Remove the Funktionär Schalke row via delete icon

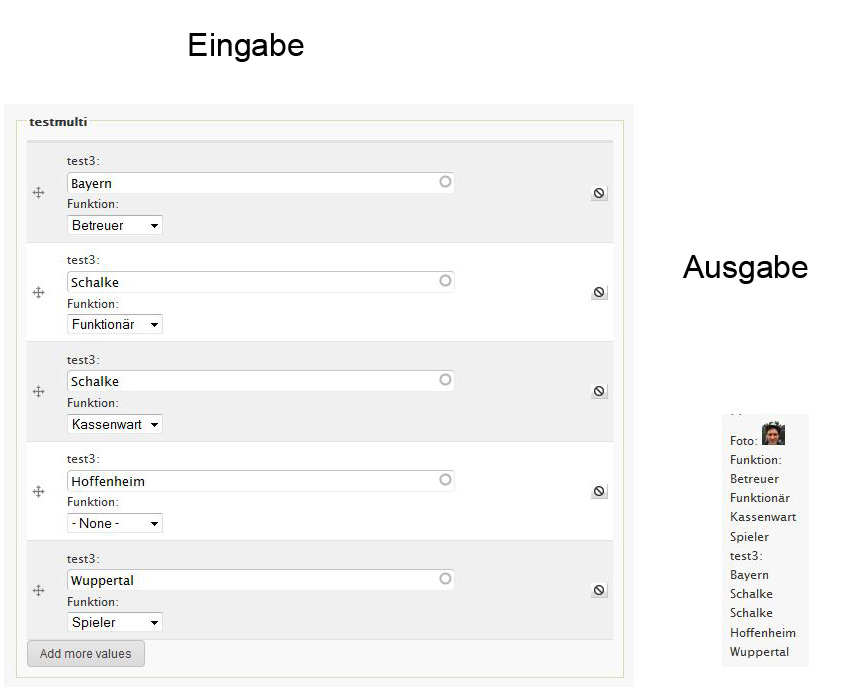tap(599, 292)
